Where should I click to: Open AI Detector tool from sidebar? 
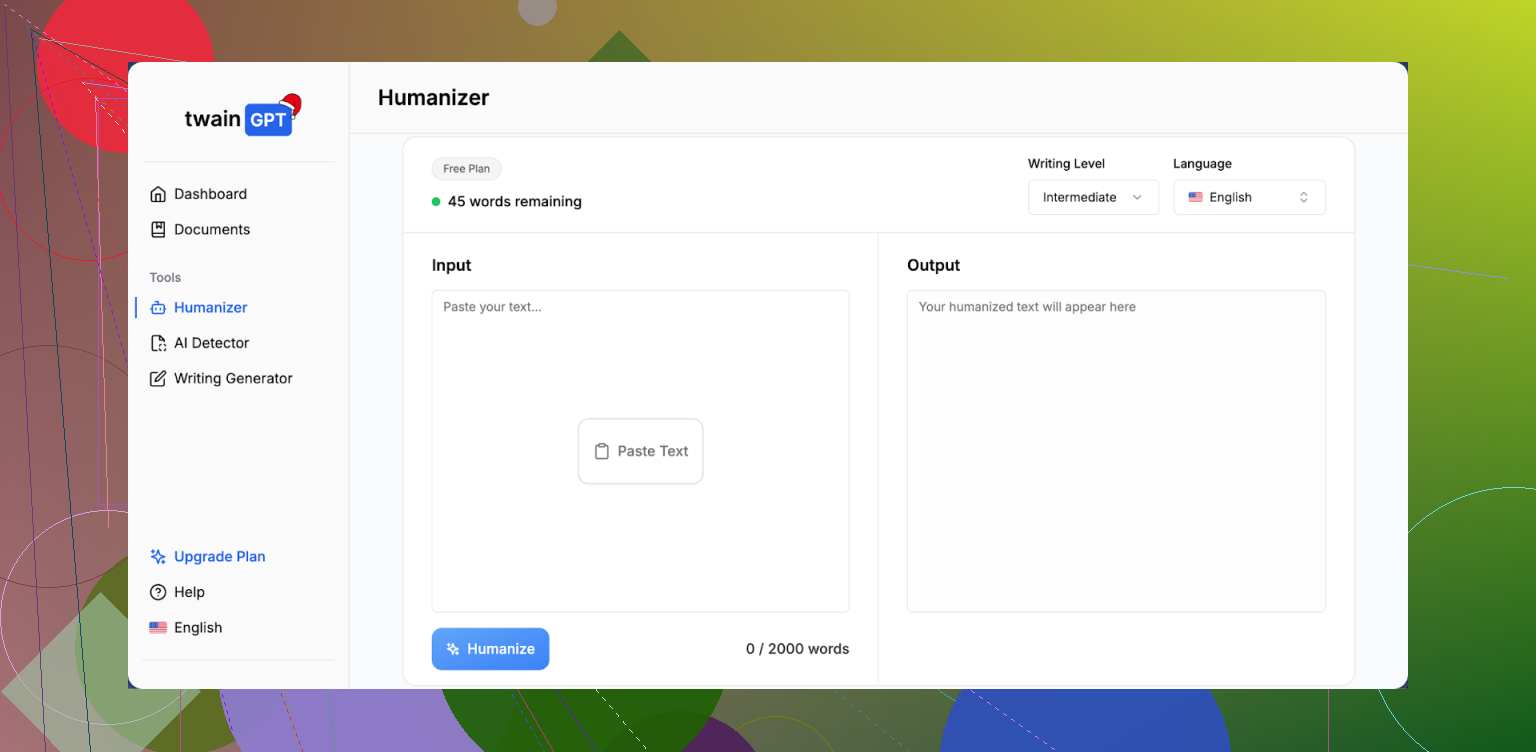[211, 343]
